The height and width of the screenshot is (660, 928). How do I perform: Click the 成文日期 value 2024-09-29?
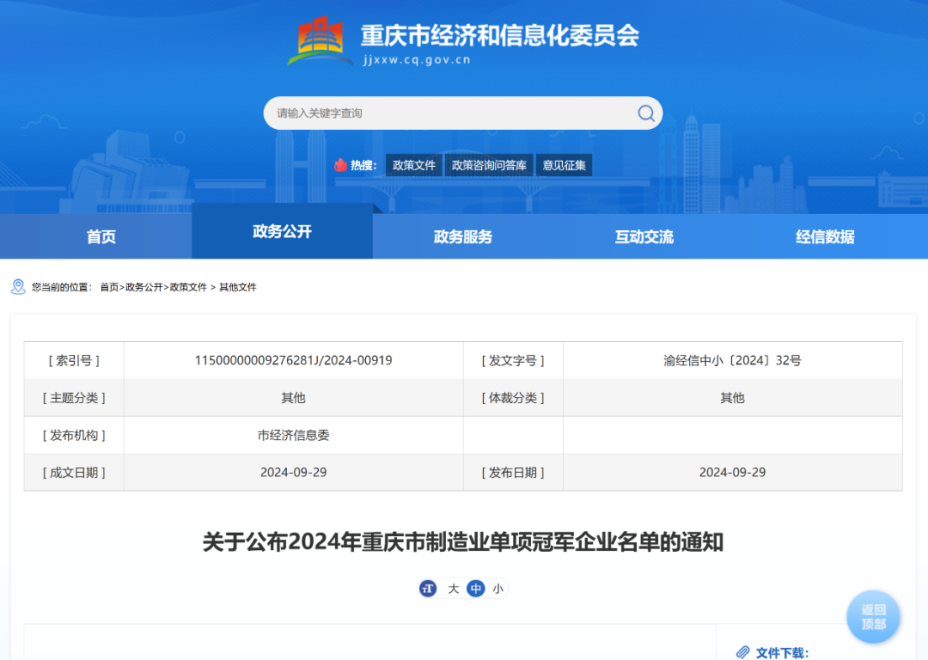tap(294, 472)
